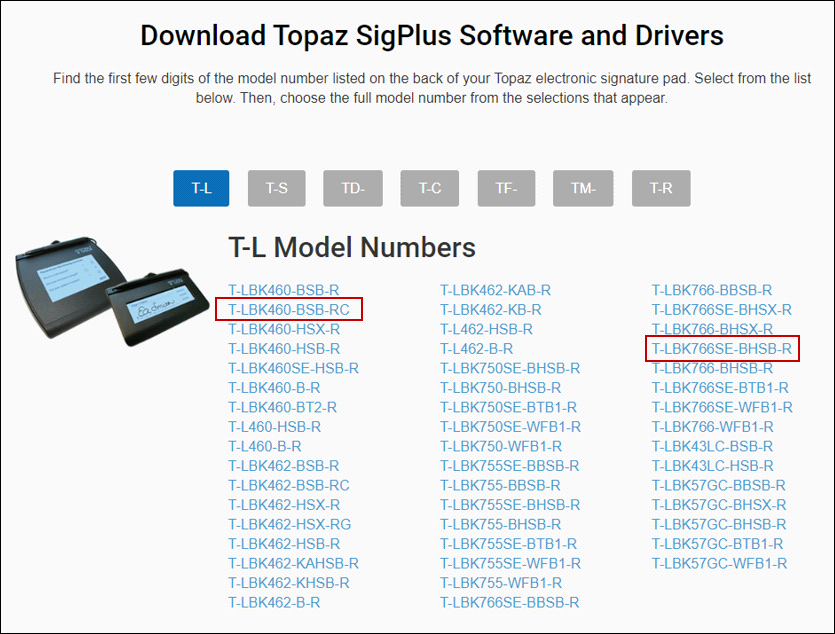This screenshot has width=835, height=634.
Task: Switch to the T-S model tab
Action: pos(277,188)
